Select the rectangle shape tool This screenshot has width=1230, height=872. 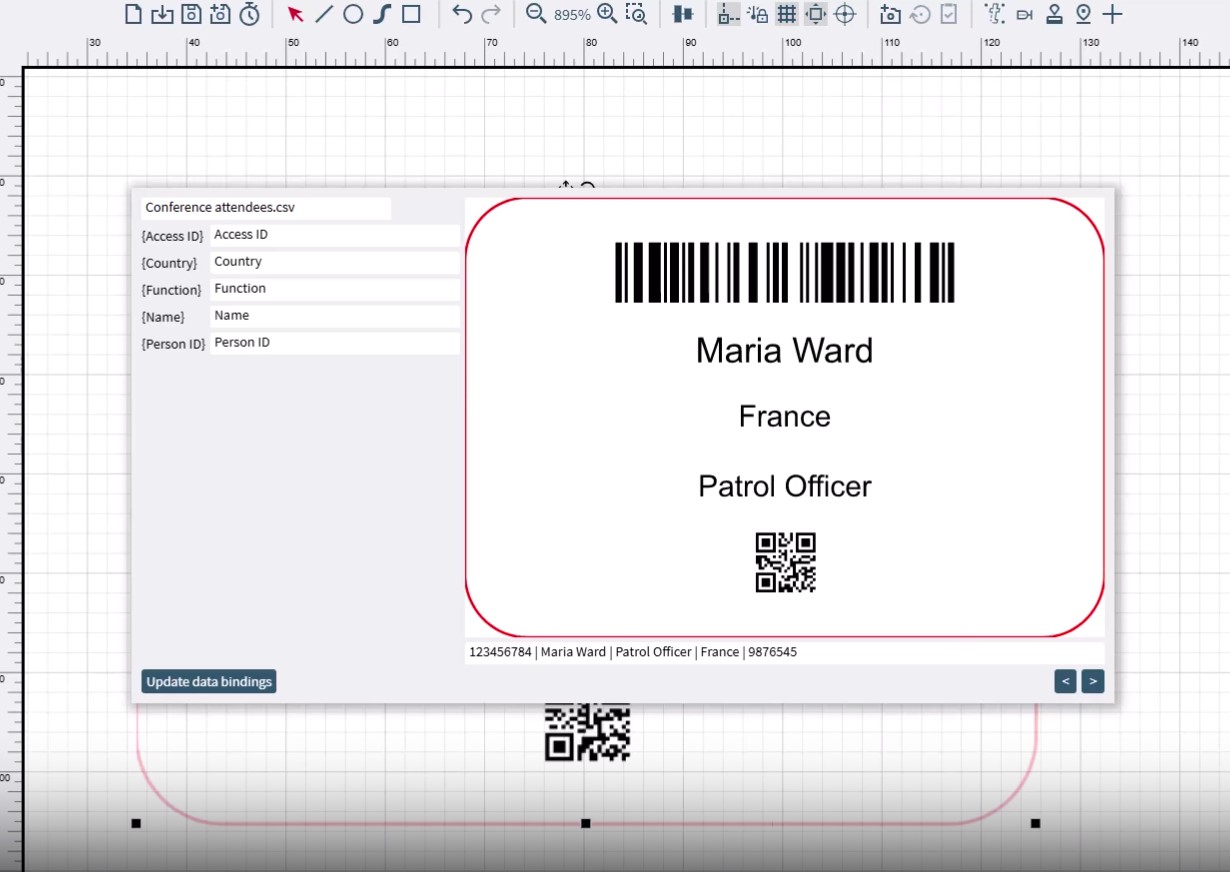click(x=411, y=14)
